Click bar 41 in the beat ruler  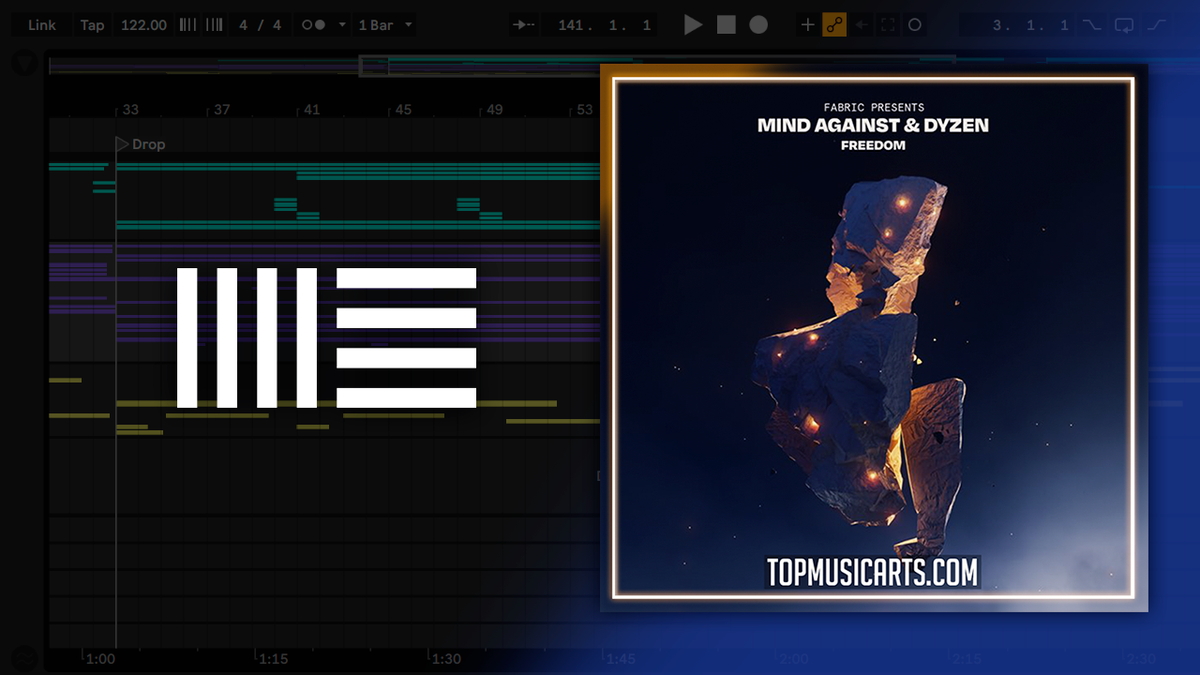point(312,110)
